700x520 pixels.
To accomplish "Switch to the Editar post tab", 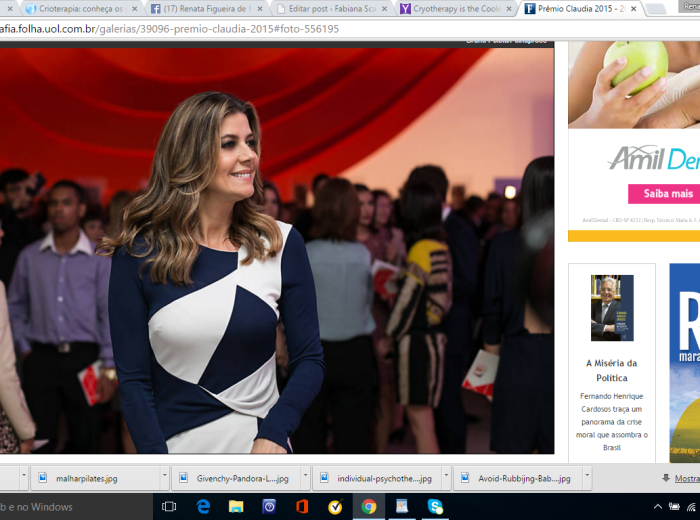I will click(332, 8).
